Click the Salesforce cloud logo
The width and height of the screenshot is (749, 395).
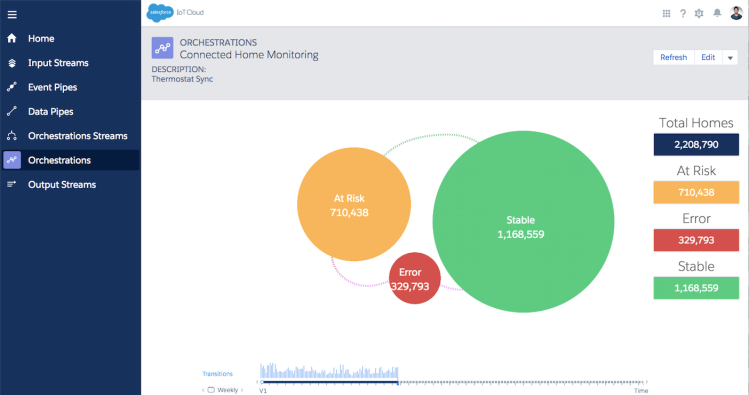(x=160, y=12)
